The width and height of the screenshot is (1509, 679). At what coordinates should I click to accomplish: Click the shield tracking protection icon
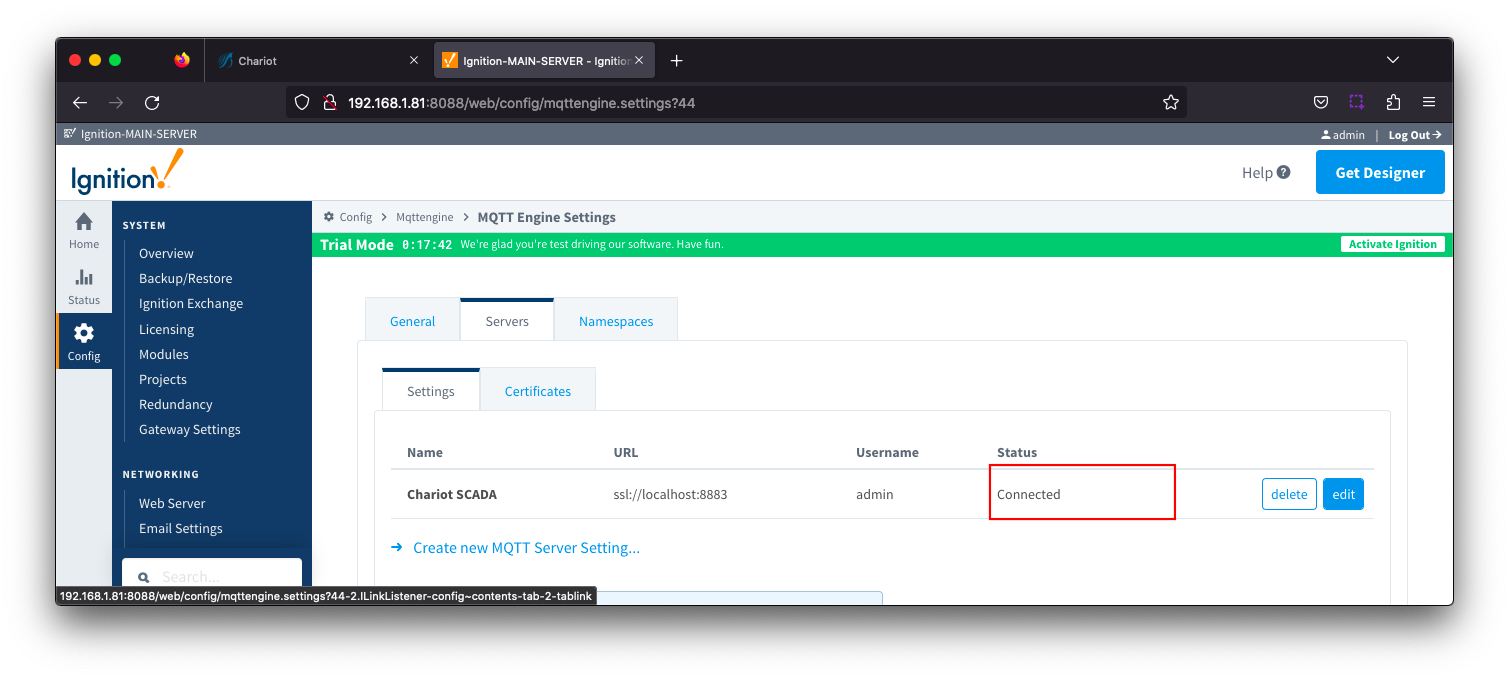pyautogui.click(x=303, y=102)
